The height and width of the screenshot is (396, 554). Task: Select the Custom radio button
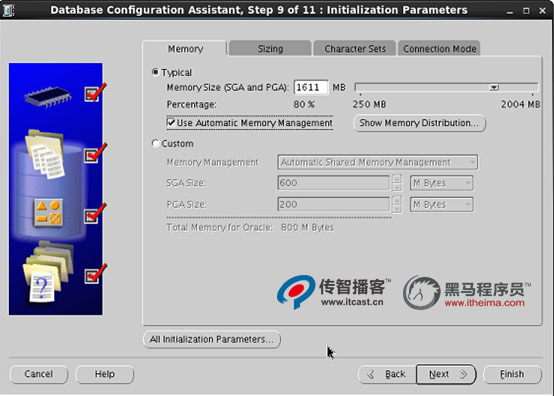(x=155, y=143)
